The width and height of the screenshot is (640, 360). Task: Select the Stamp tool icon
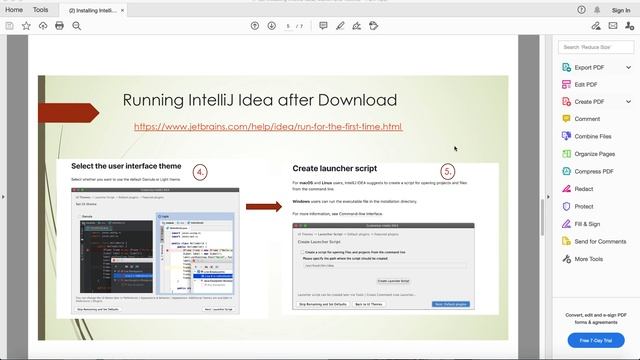[373, 26]
